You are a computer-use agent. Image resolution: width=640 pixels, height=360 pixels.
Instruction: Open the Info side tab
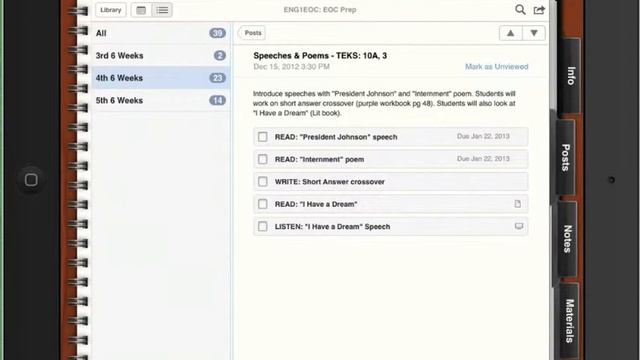tap(570, 76)
